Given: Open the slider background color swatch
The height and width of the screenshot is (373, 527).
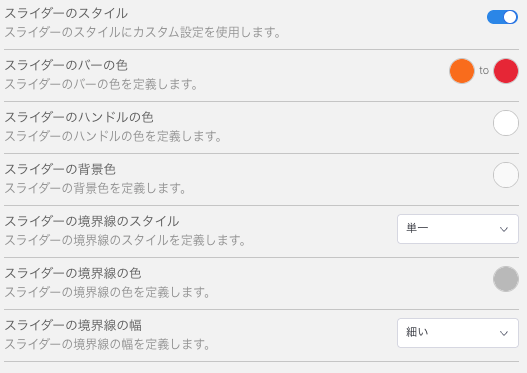Looking at the screenshot, I should [x=506, y=175].
